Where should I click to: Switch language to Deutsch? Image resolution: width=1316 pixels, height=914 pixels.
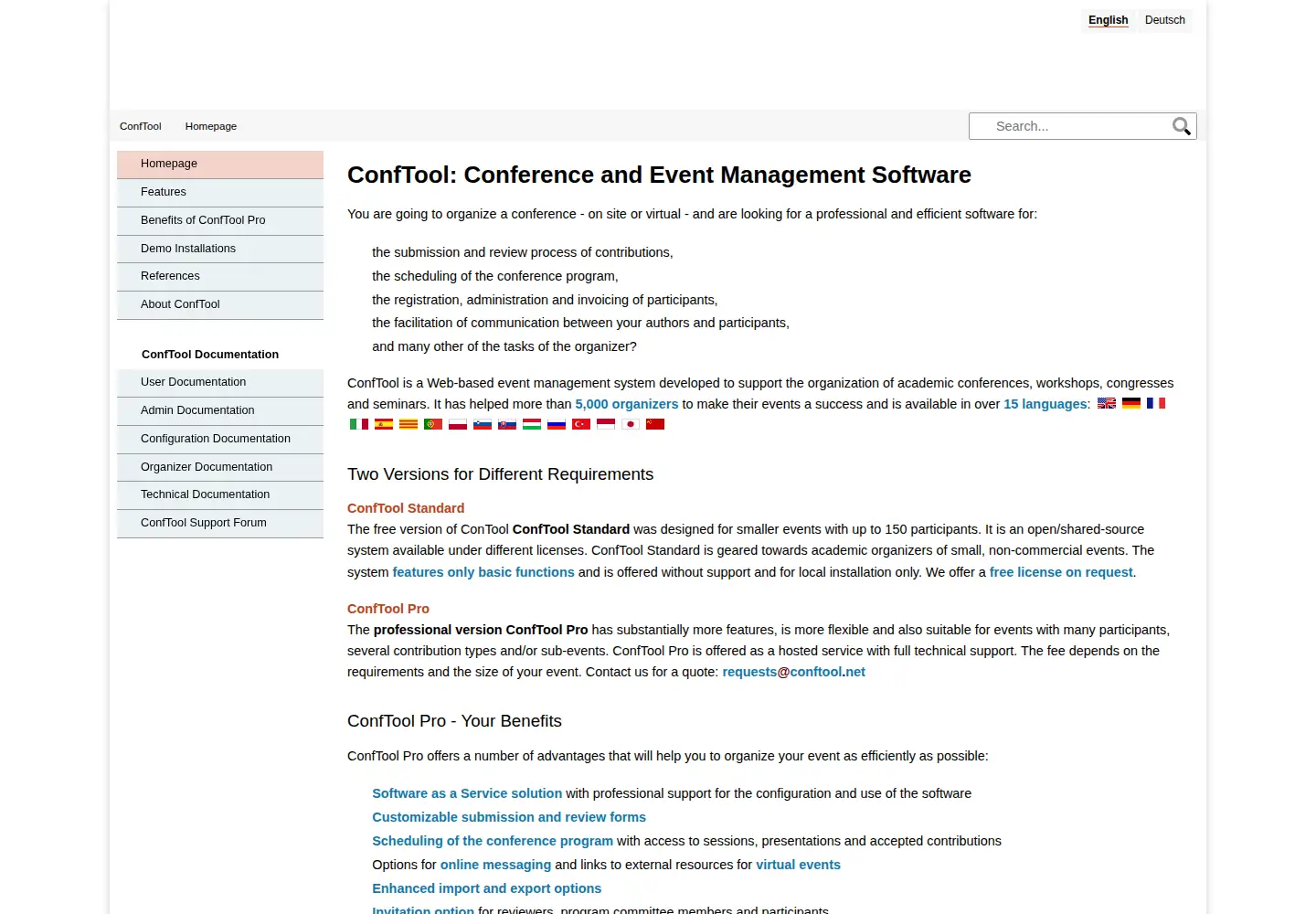[x=1164, y=20]
